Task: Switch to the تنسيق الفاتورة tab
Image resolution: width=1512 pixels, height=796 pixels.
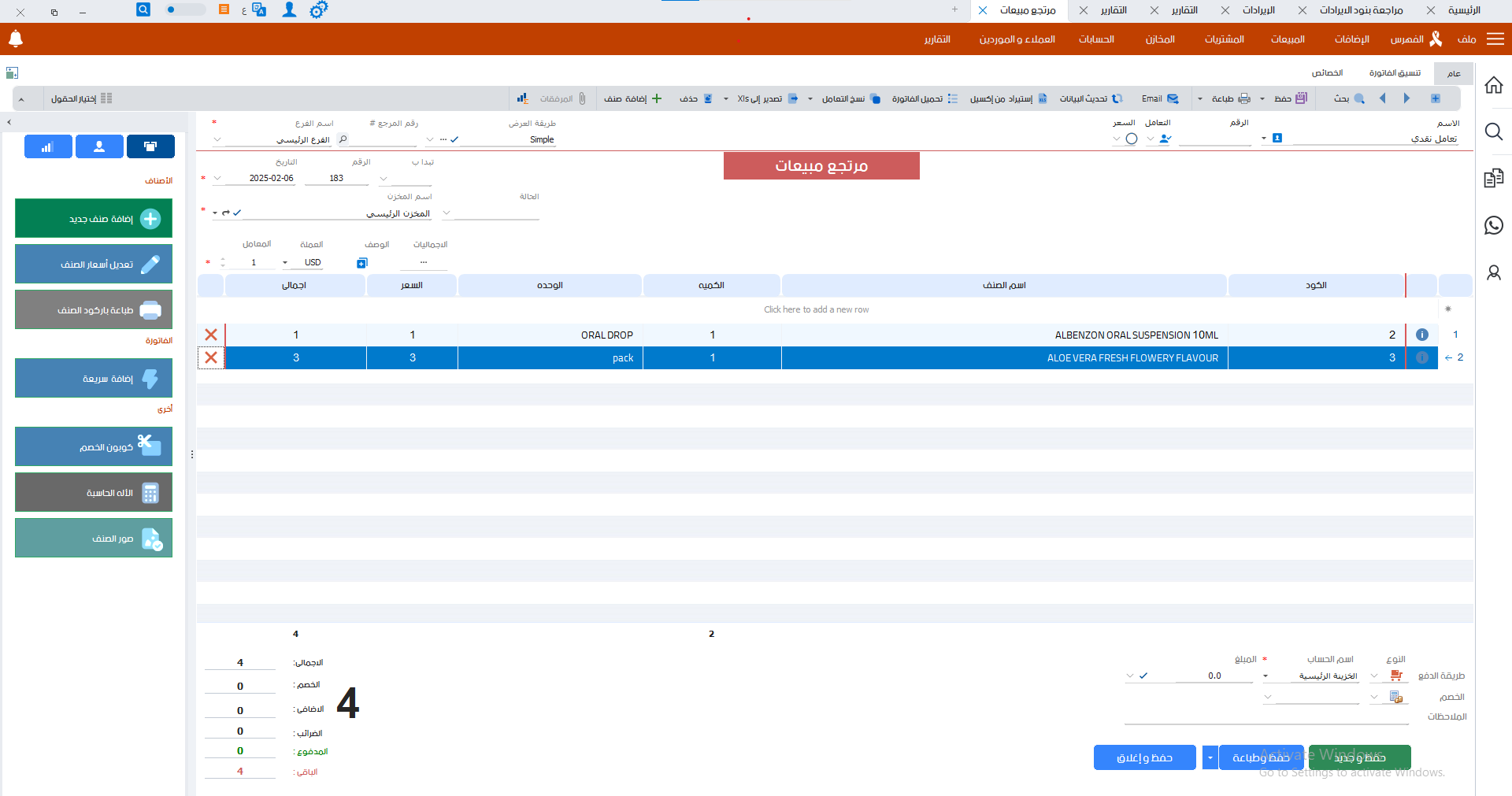Action: 1395,73
